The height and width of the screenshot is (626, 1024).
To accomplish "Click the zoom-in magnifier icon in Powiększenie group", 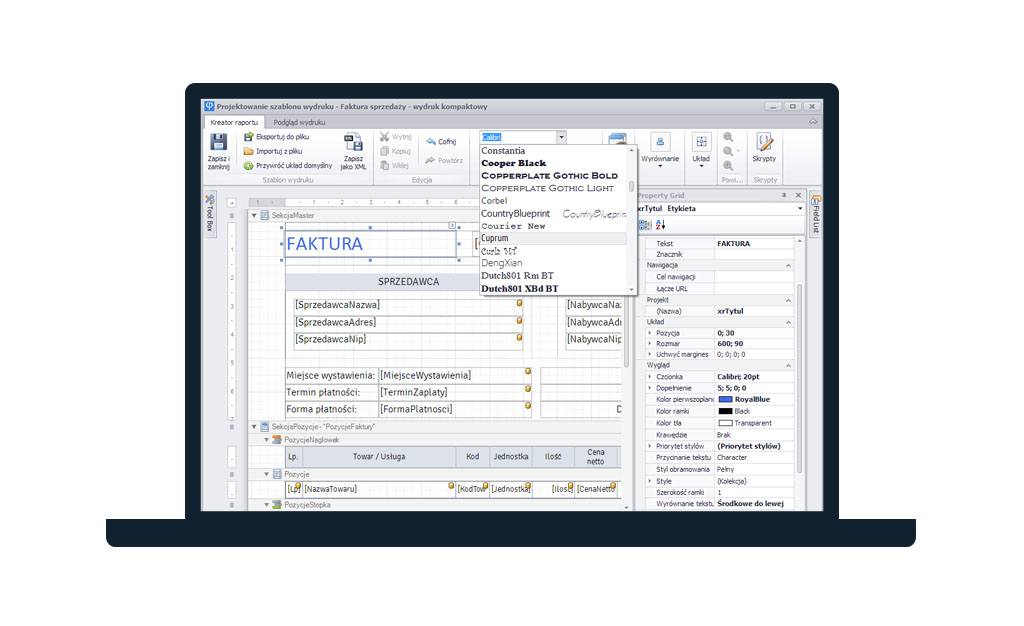I will (729, 137).
